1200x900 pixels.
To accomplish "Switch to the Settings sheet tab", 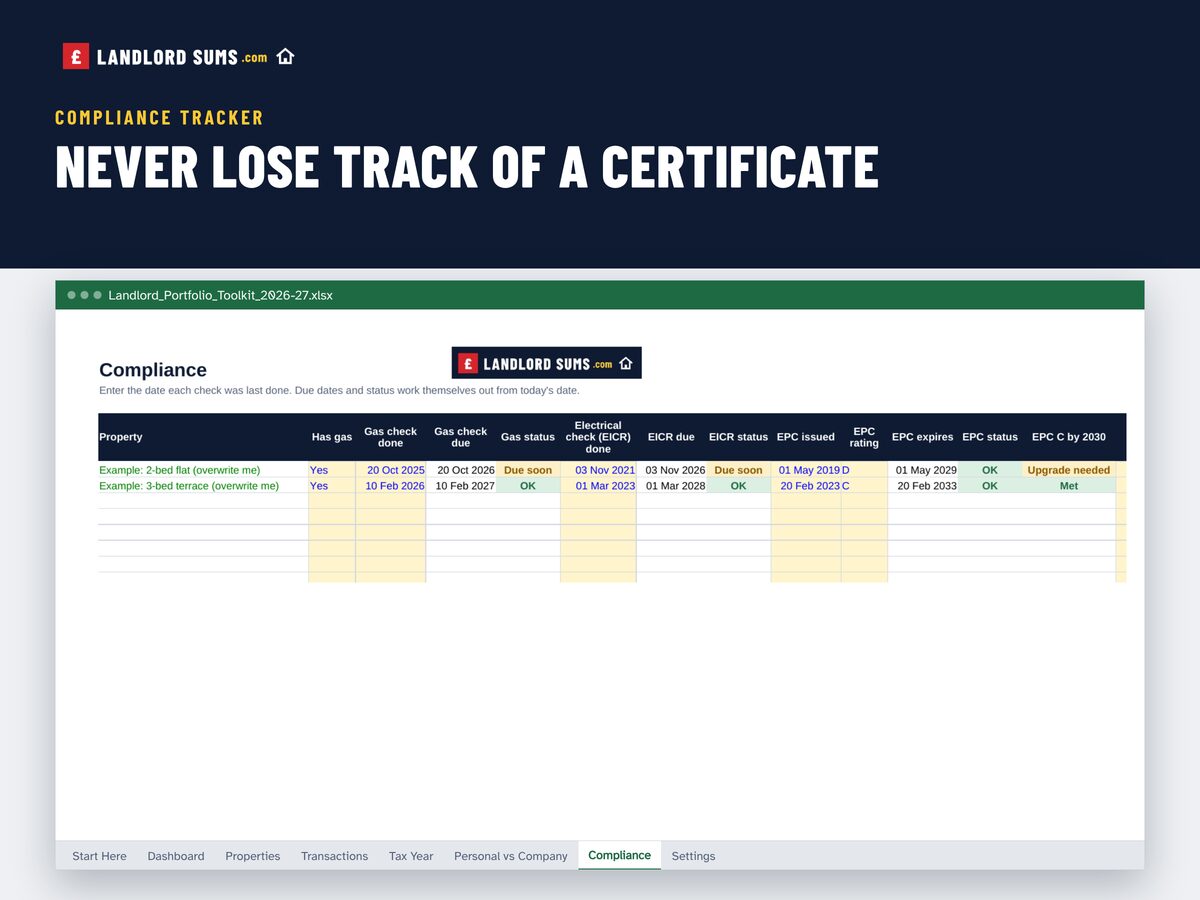I will [x=693, y=856].
